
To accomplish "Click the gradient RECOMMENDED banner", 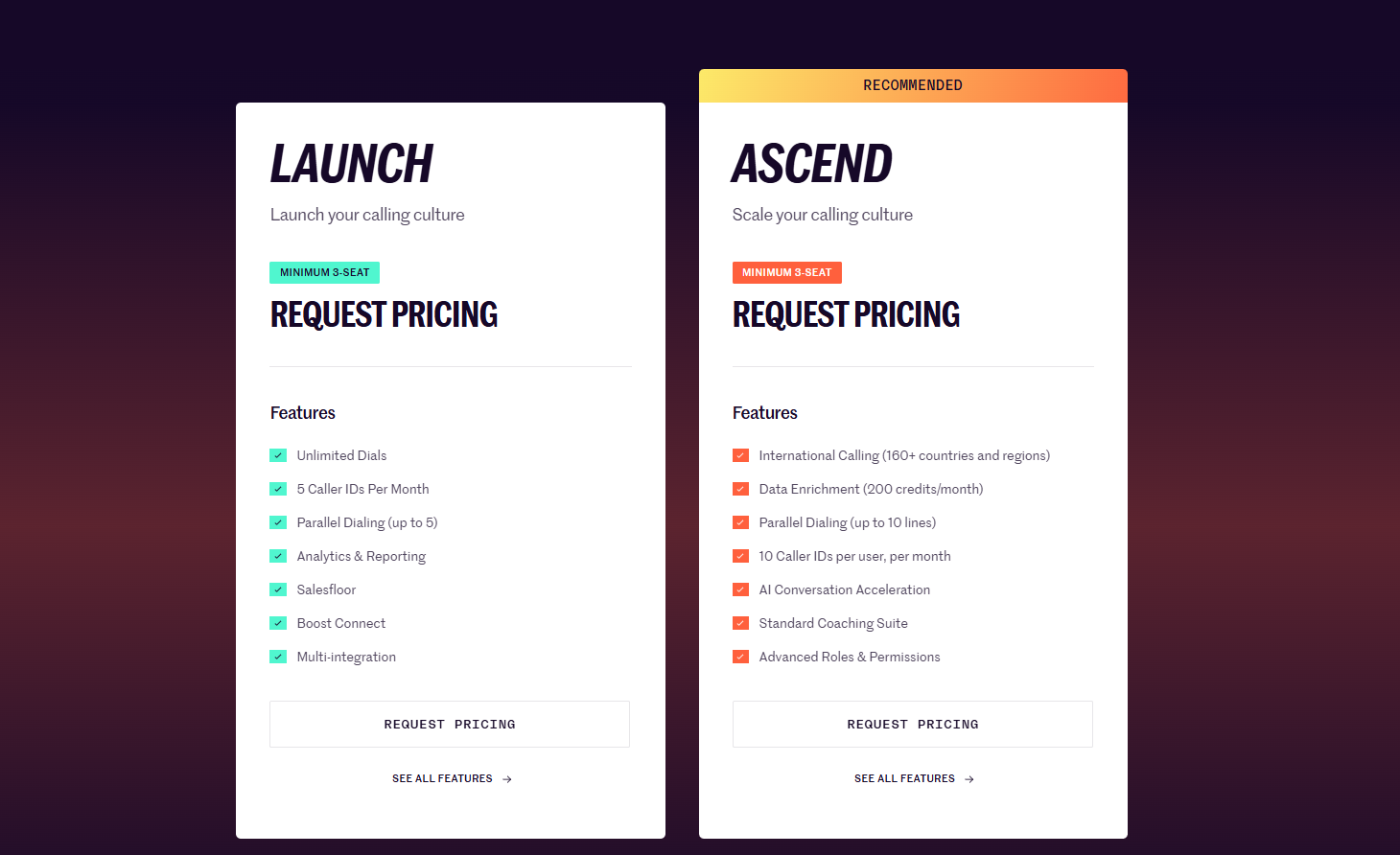I will 912,85.
